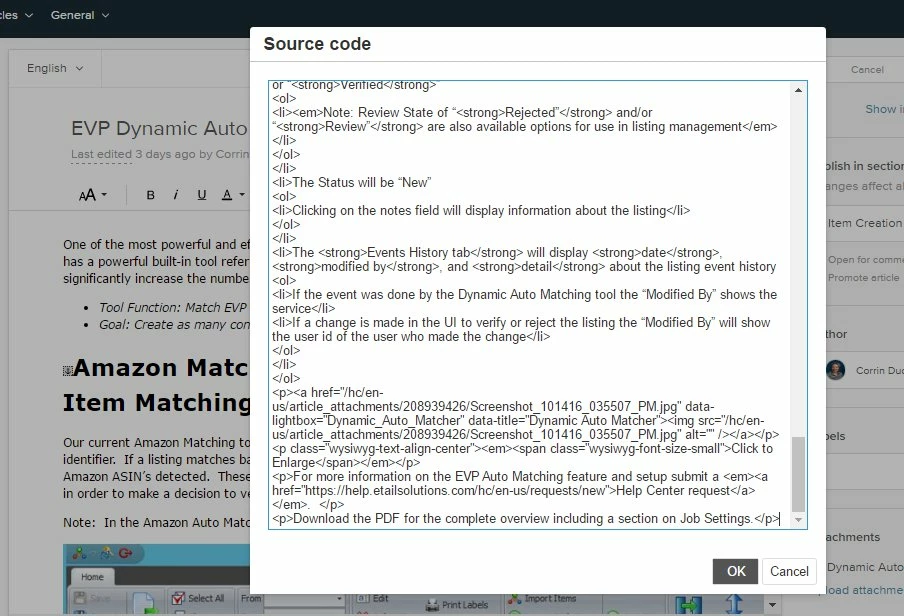This screenshot has height=616, width=904.
Task: Open the General menu in top bar
Action: 80,15
